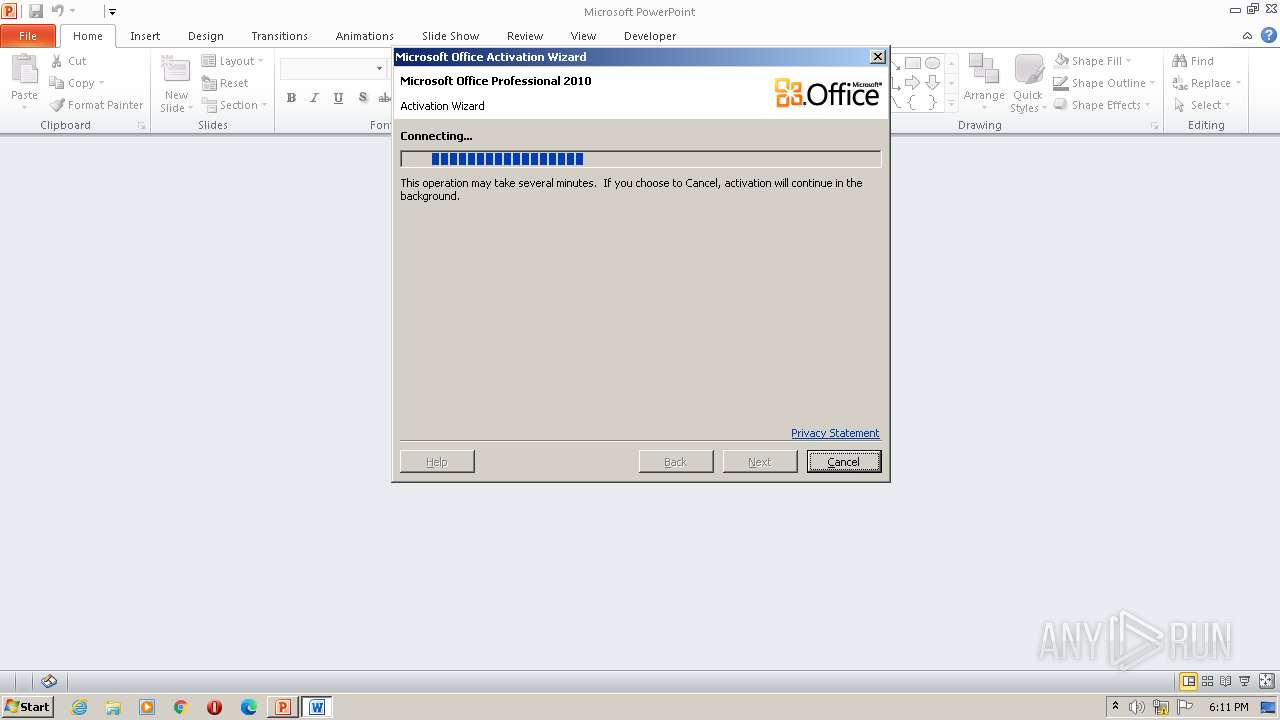
Task: Select the right arrow shape
Action: point(913,82)
